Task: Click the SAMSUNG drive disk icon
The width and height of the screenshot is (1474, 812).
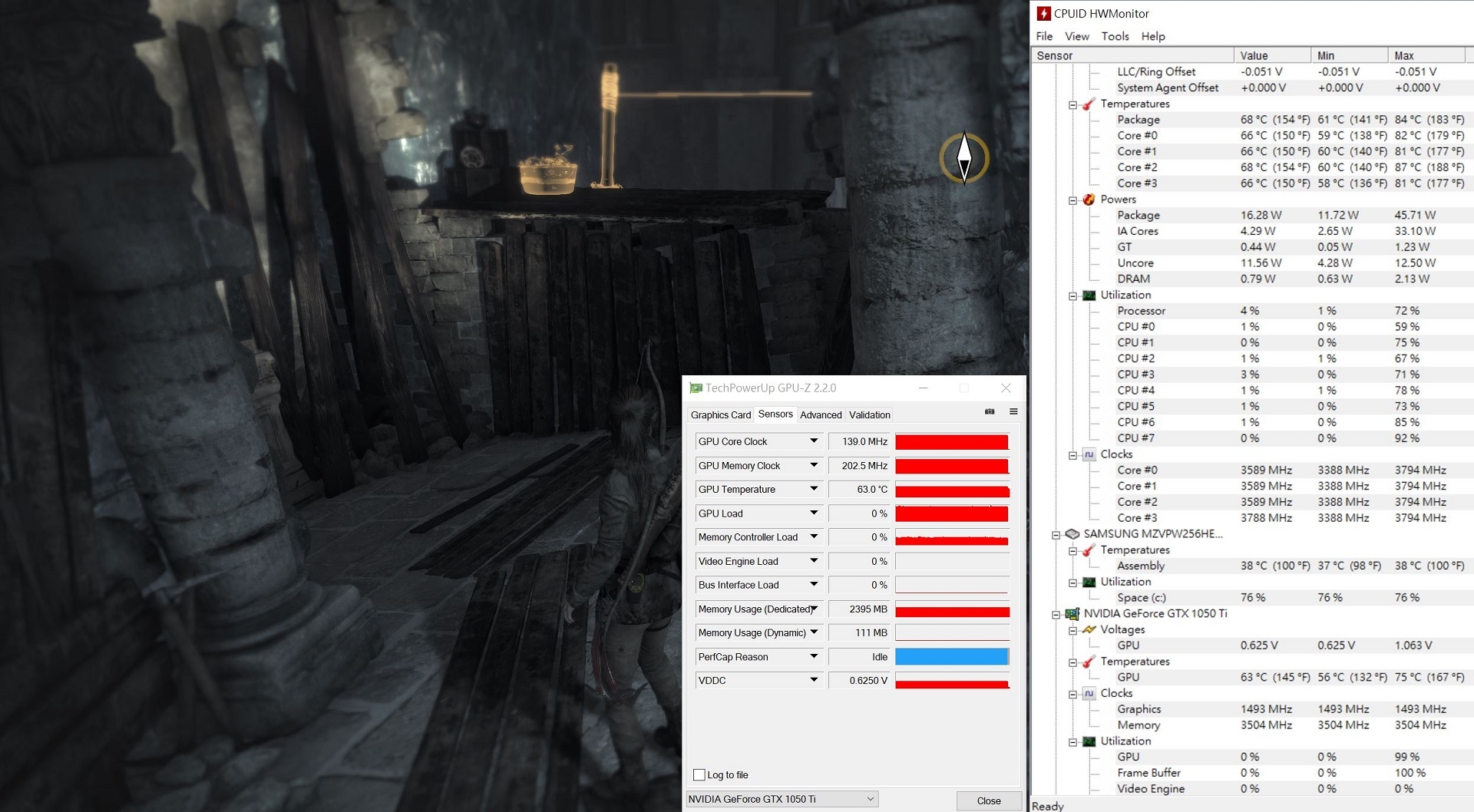Action: pyautogui.click(x=1072, y=534)
